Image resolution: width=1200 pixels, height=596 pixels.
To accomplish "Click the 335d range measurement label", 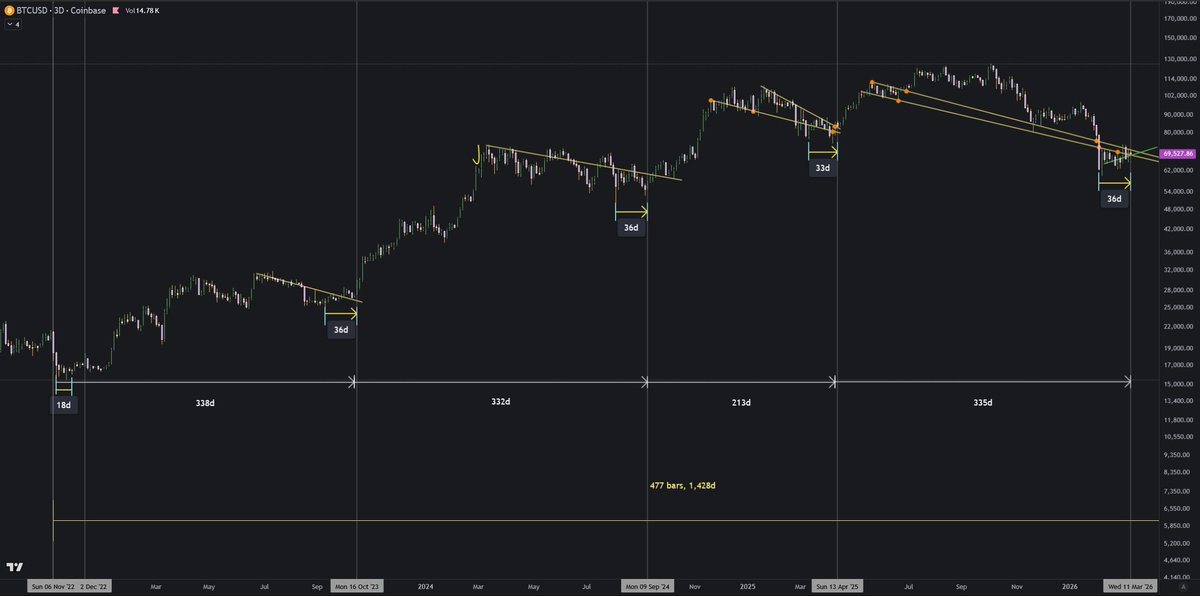I will pos(983,403).
